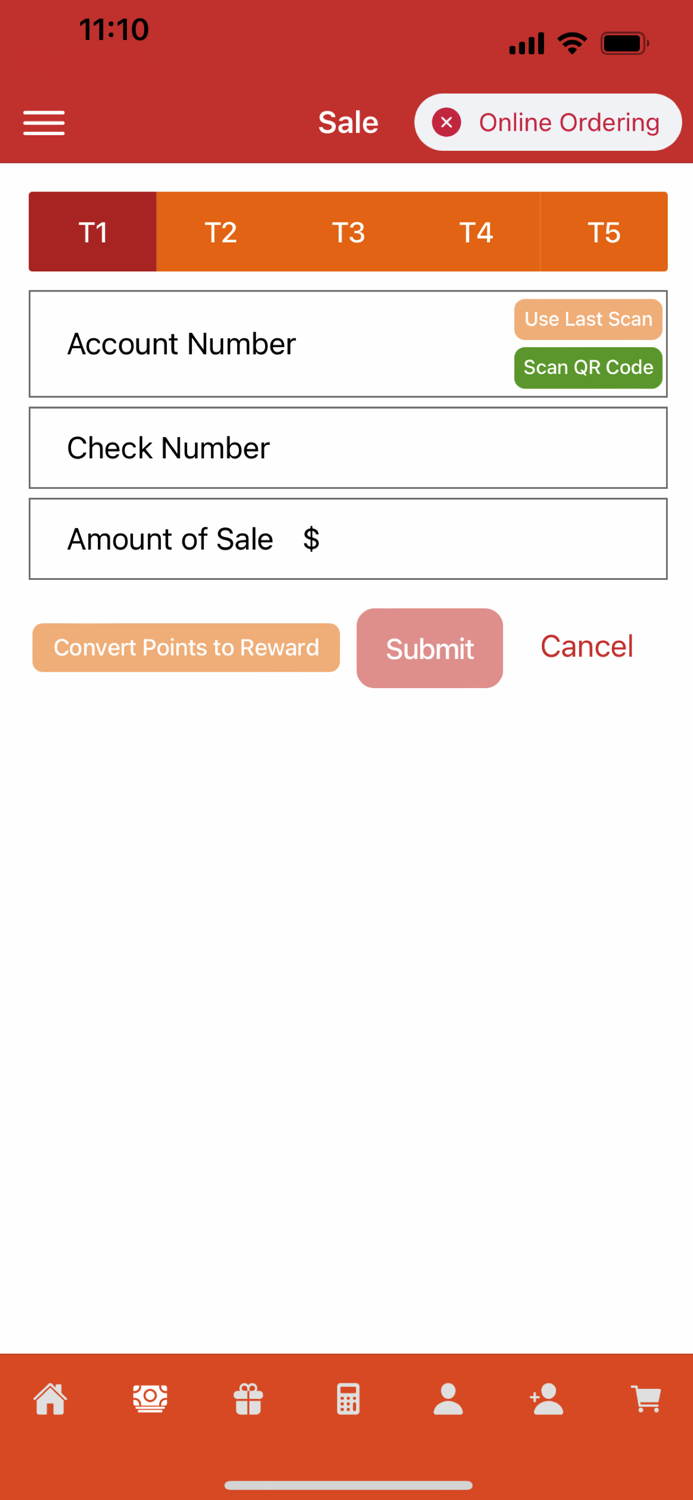Open the calculator icon
Image resolution: width=693 pixels, height=1500 pixels.
click(x=346, y=1399)
